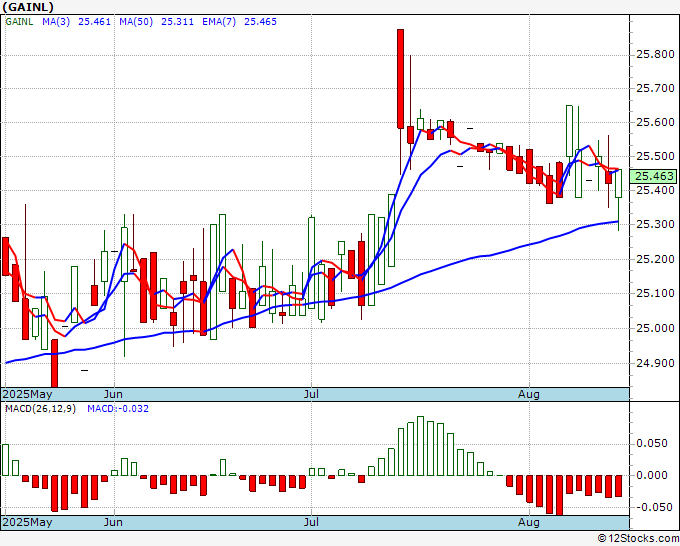Click Jul on the price chart time axis
This screenshot has height=546, width=680.
point(311,394)
